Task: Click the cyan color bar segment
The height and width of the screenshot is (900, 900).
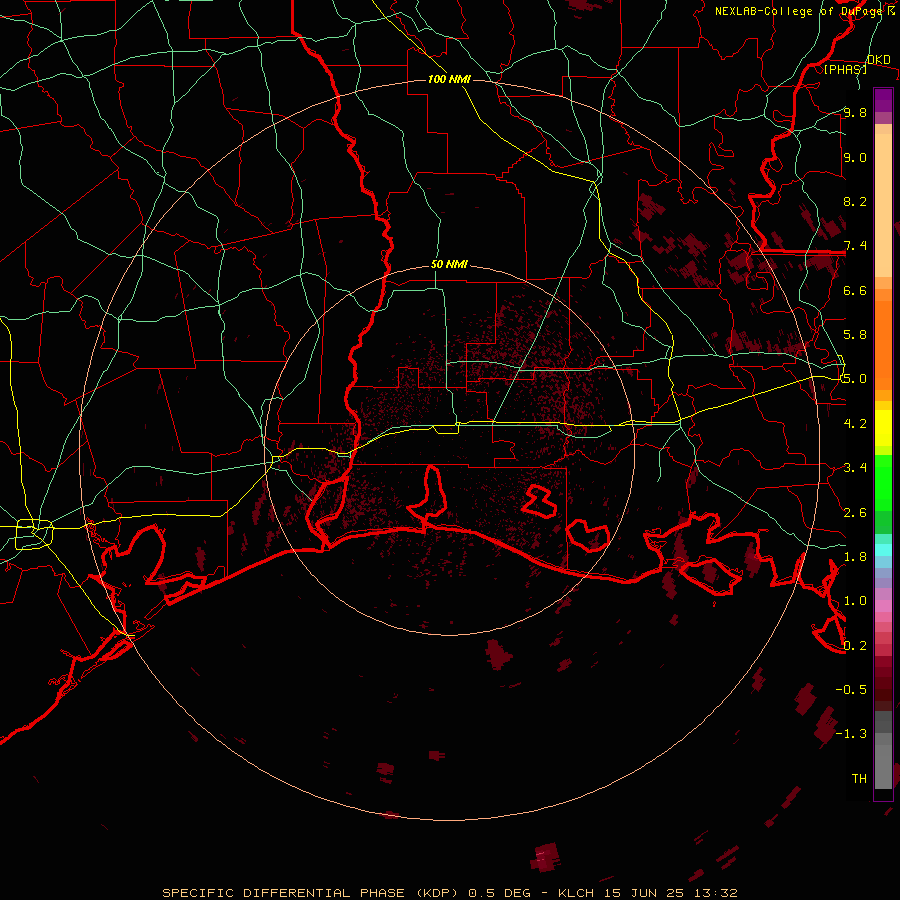Action: [883, 550]
